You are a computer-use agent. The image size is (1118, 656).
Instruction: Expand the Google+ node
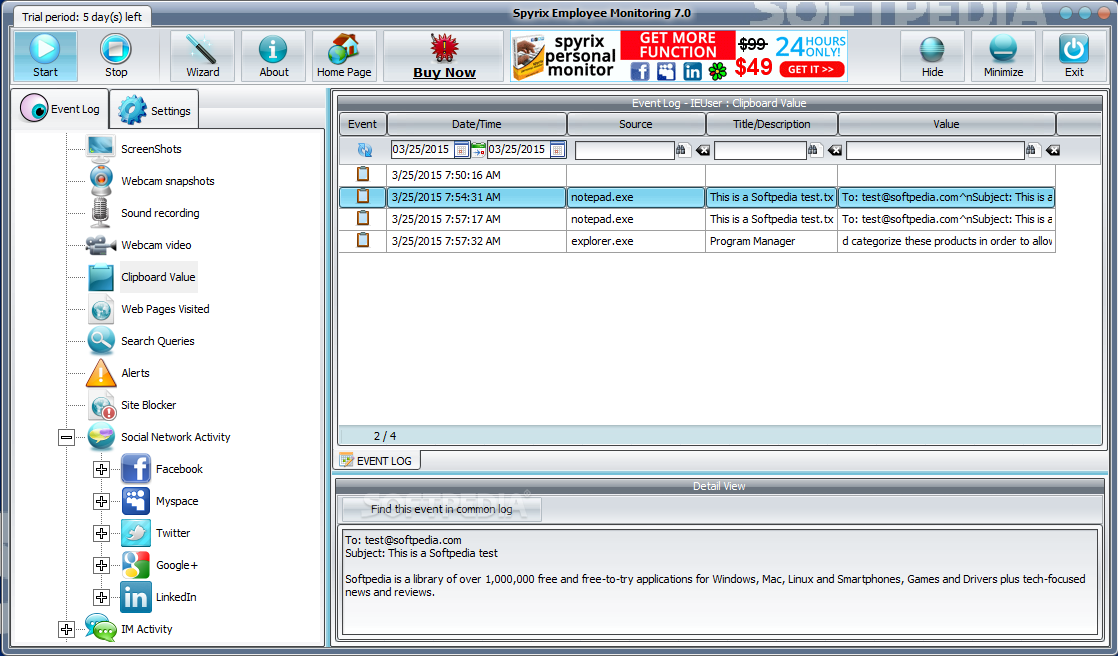coord(101,565)
